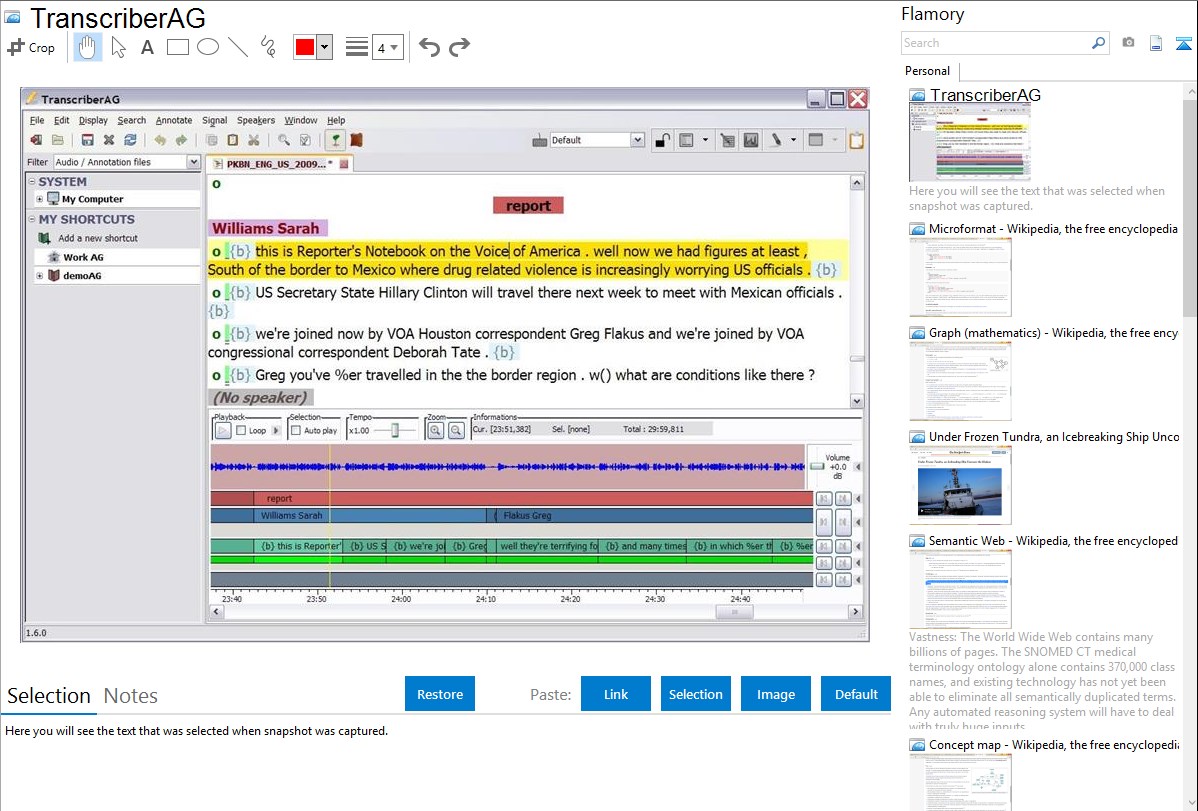
Task: Select the Crop tool
Action: pos(31,47)
